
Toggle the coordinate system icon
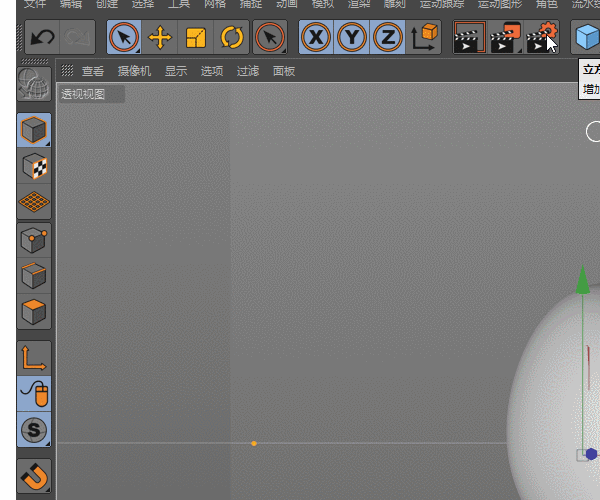(424, 37)
